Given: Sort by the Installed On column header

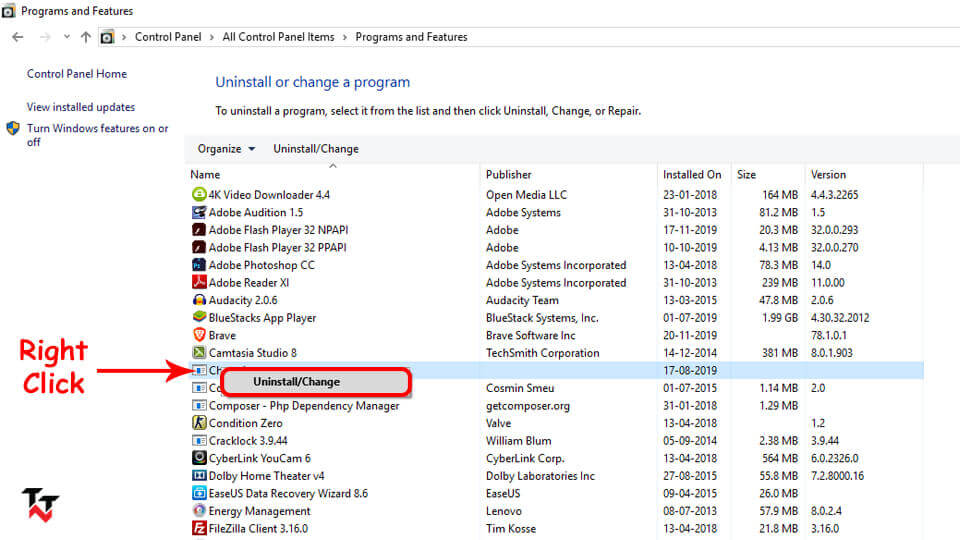Looking at the screenshot, I should [692, 174].
